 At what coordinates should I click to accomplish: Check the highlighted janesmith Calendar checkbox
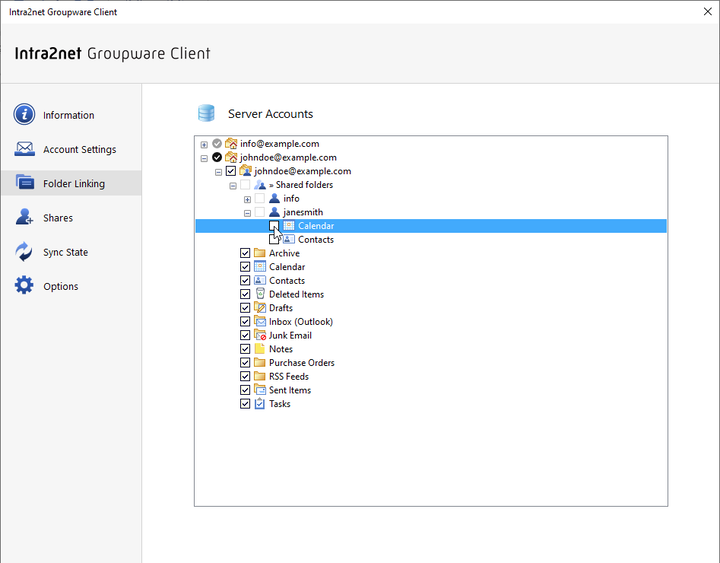274,225
